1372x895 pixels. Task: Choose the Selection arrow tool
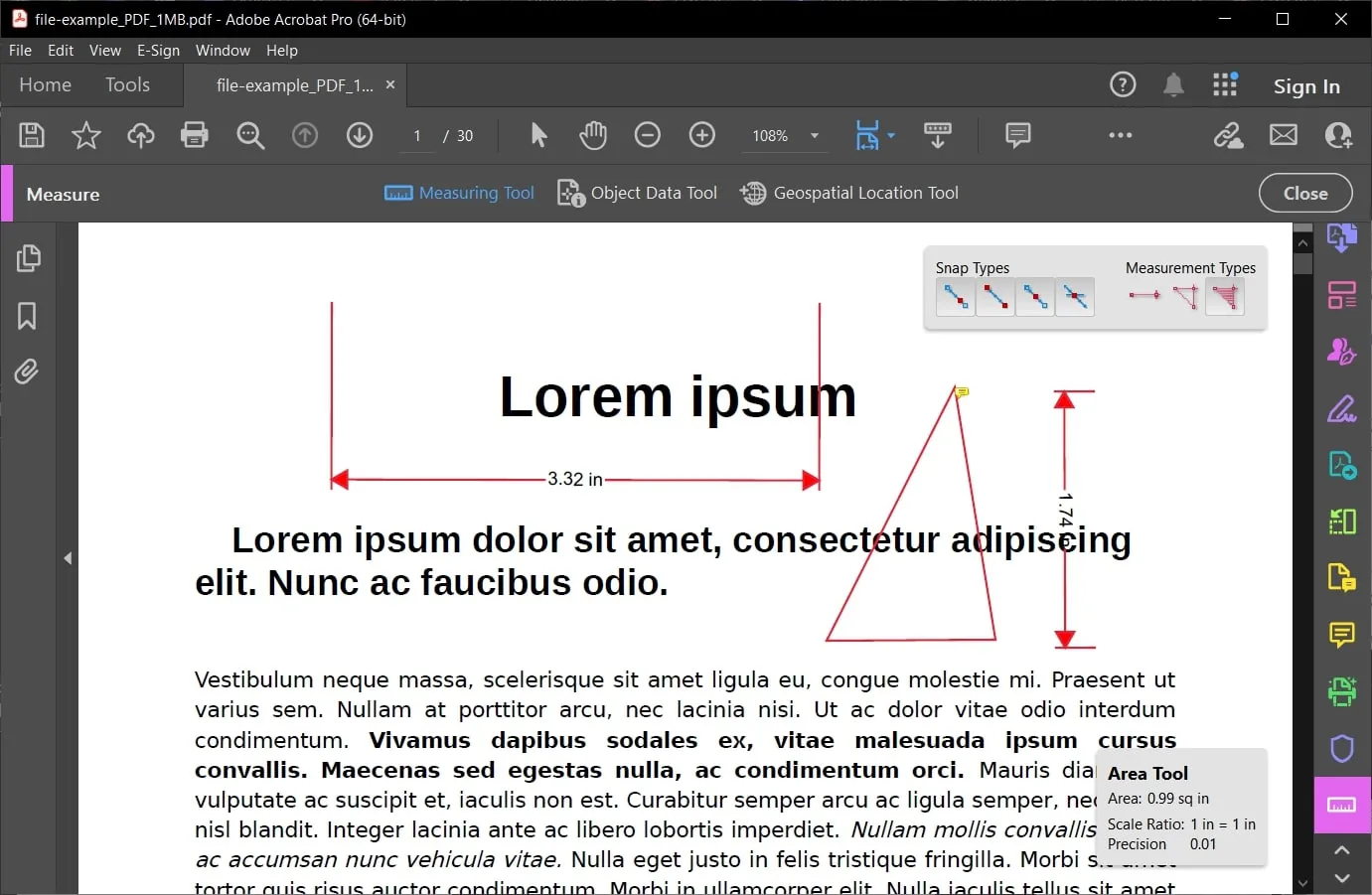point(538,135)
